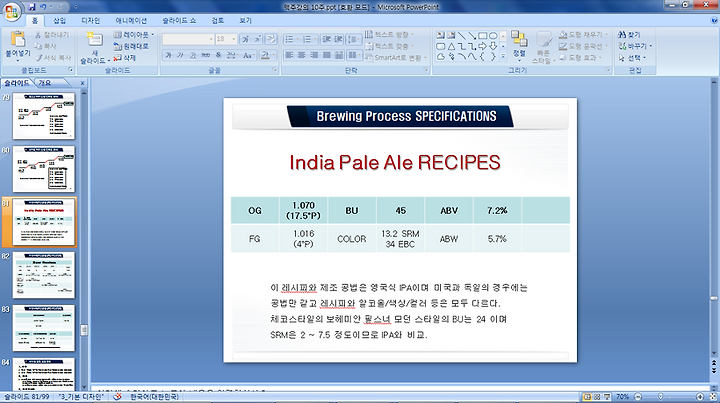720x403 pixels.
Task: Open the 애니메이션 Animations ribbon tab
Action: click(131, 21)
